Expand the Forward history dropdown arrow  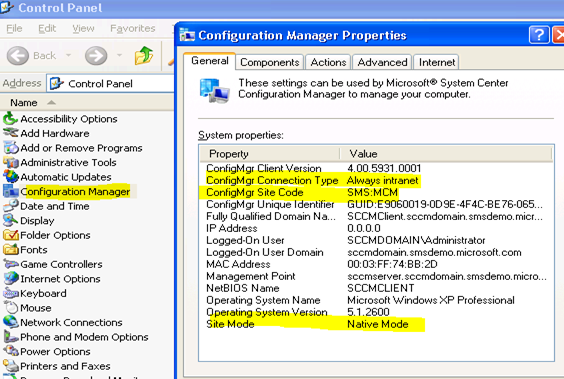click(119, 55)
